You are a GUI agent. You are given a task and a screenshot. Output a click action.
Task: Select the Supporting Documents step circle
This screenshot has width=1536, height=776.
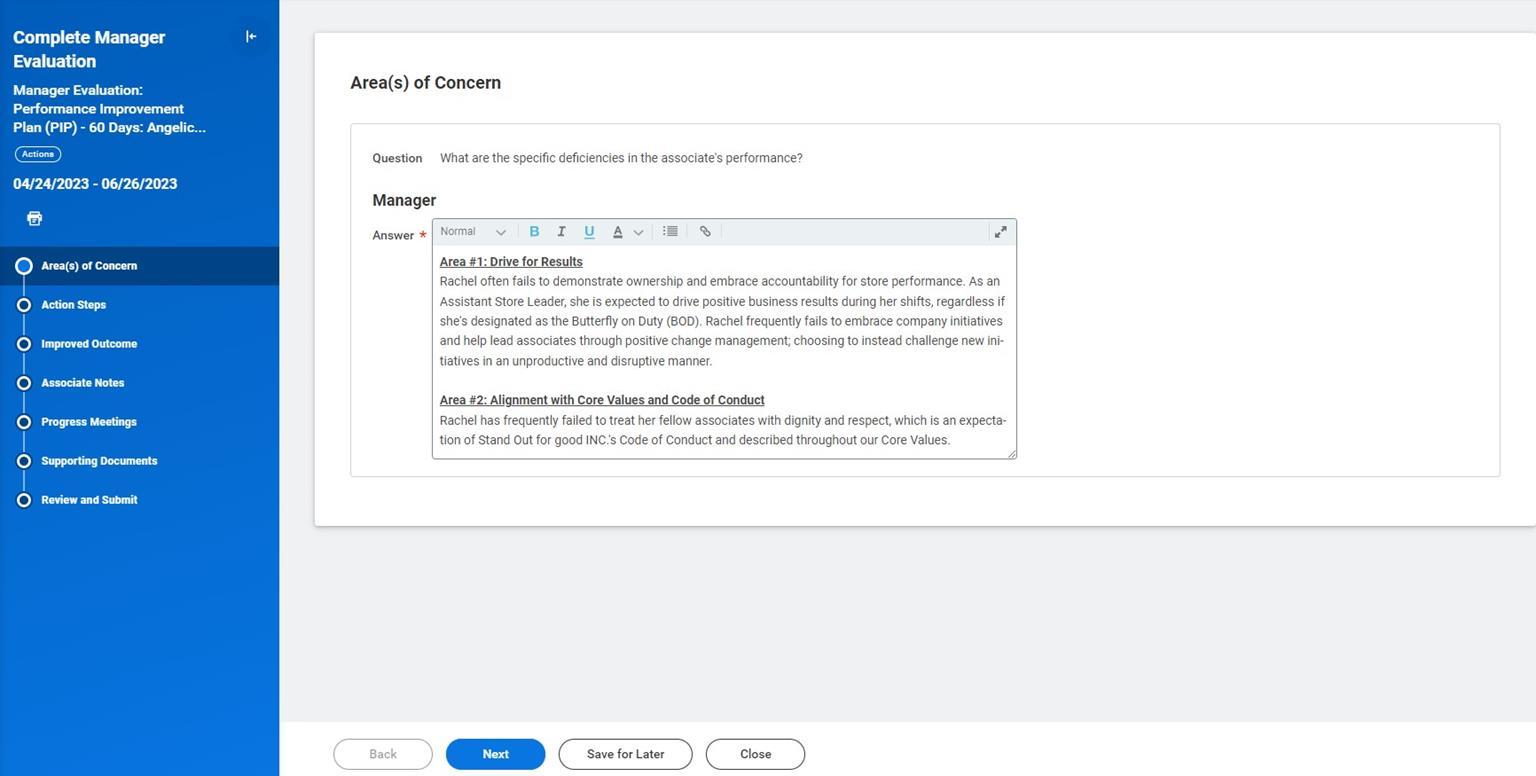[24, 461]
